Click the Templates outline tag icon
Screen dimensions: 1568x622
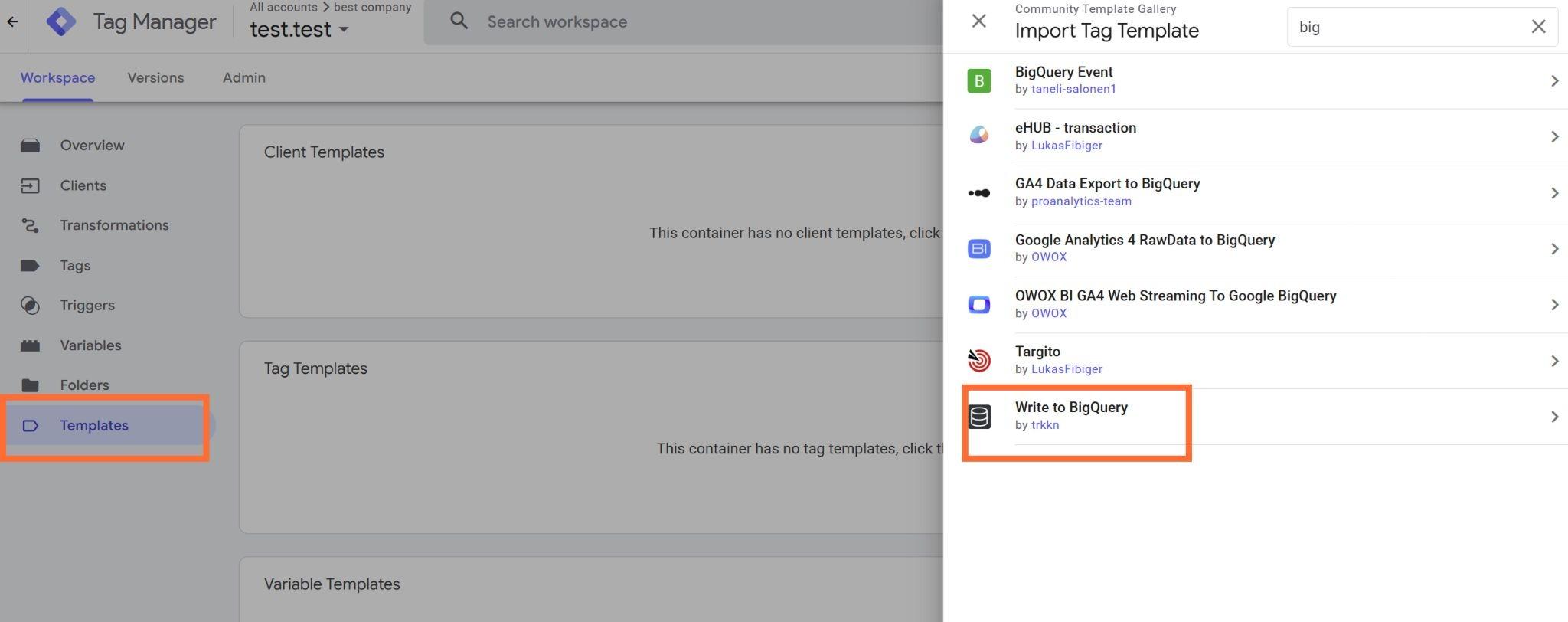click(30, 426)
